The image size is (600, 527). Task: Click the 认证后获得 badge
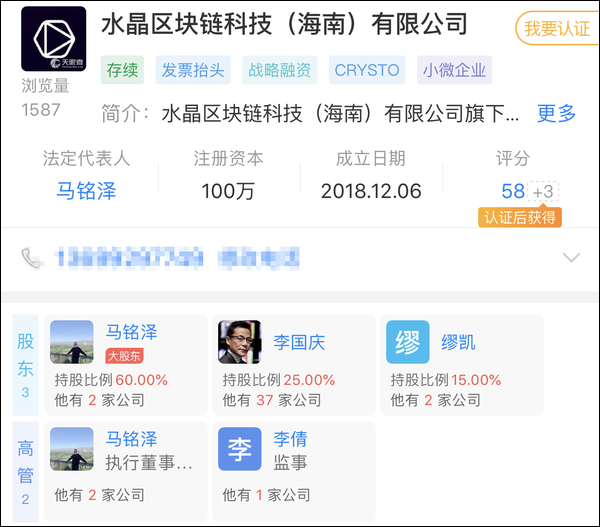tap(520, 217)
